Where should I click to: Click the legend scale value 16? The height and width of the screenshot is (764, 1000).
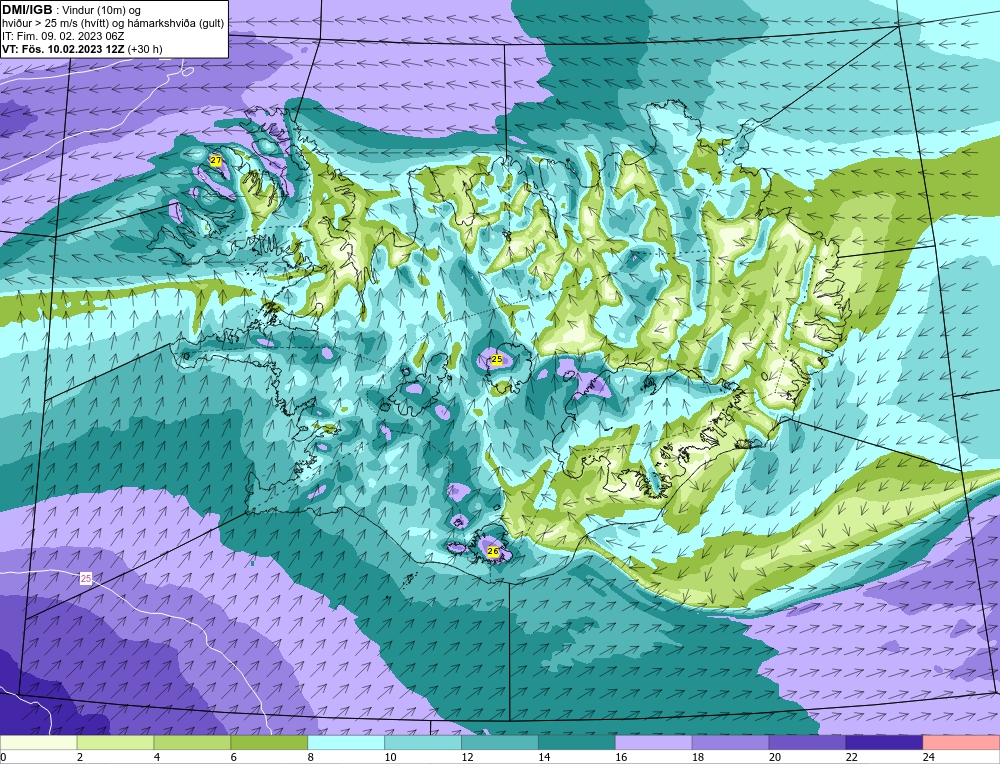point(621,757)
